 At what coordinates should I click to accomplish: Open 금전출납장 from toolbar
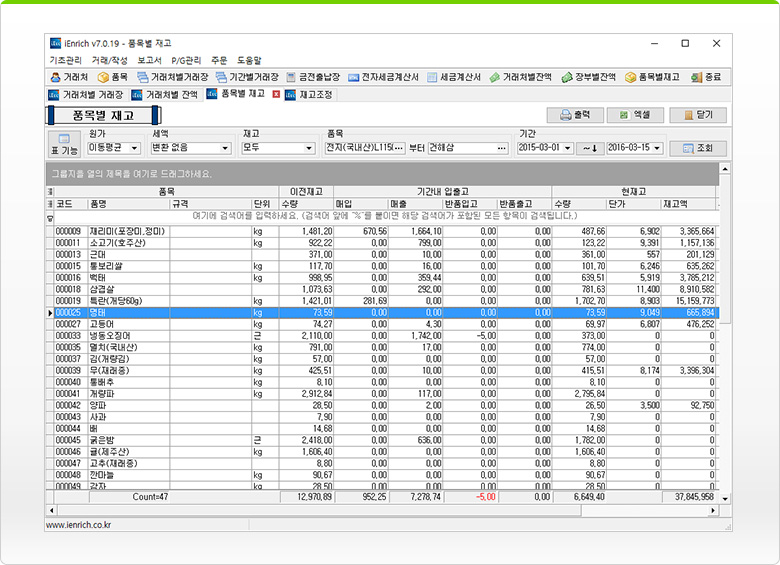pyautogui.click(x=313, y=77)
